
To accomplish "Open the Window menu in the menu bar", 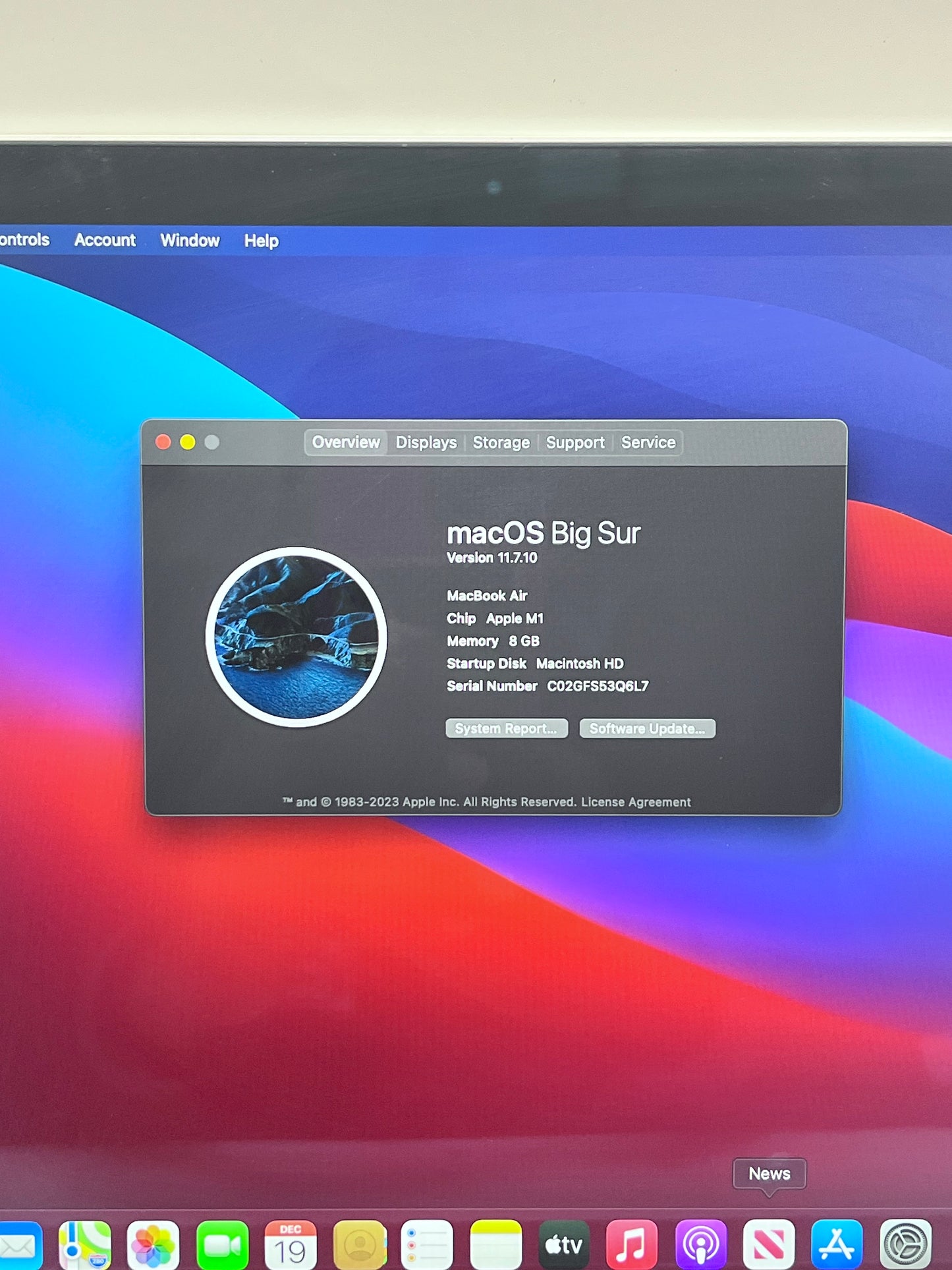I will pos(190,241).
